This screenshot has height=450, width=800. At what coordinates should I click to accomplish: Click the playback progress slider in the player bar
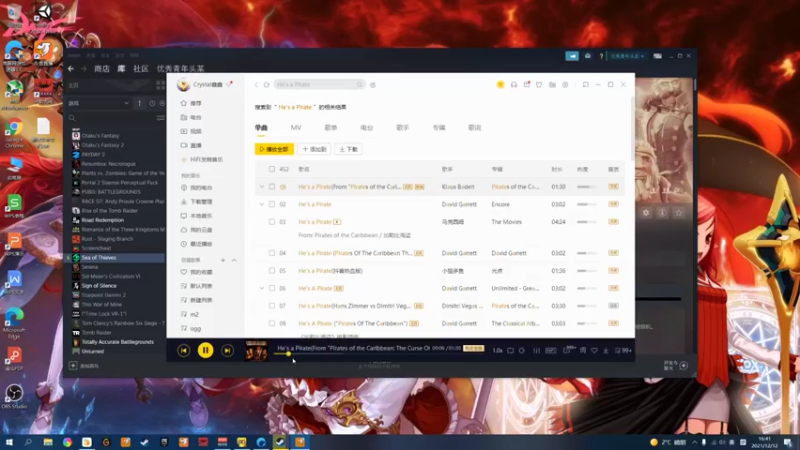[x=379, y=354]
